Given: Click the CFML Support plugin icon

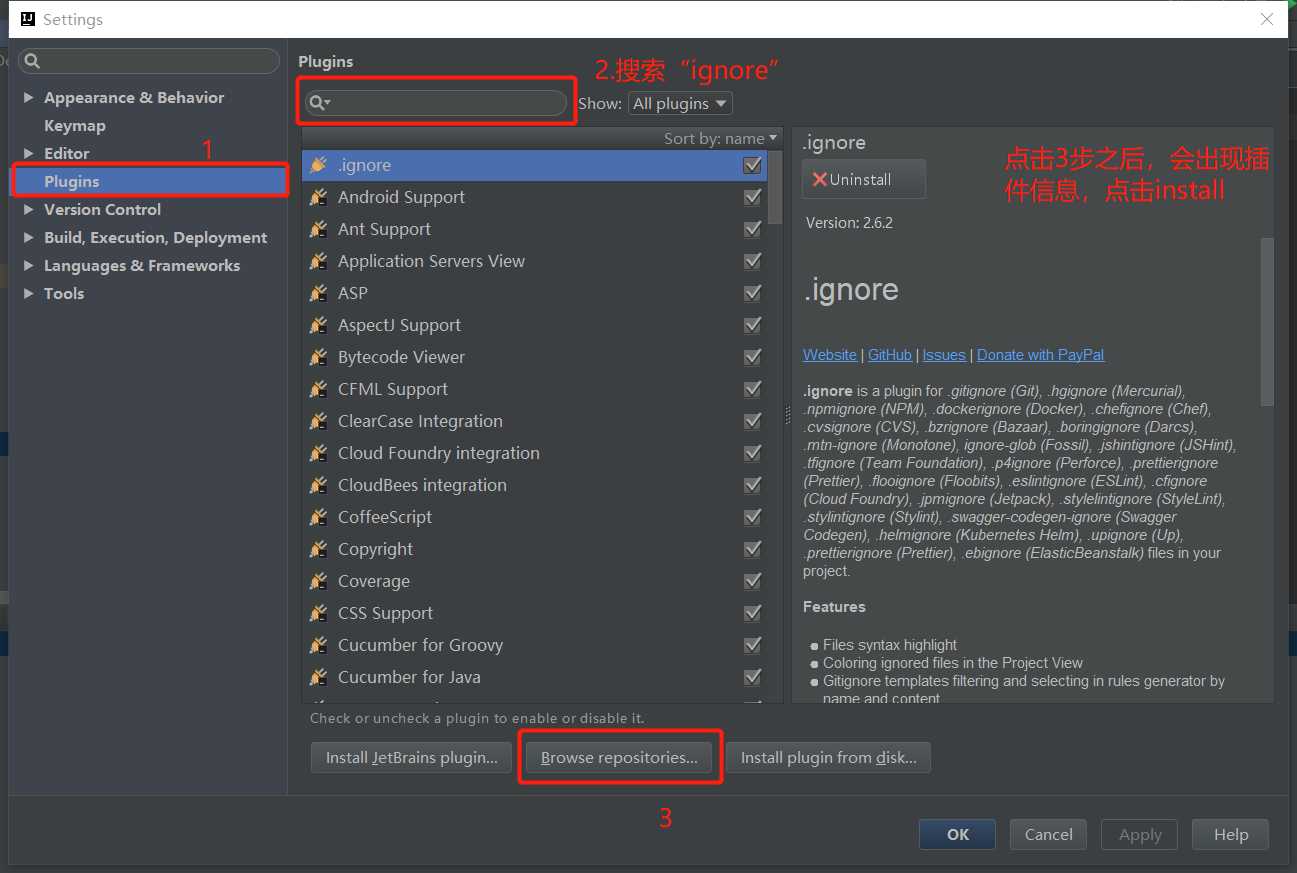Looking at the screenshot, I should (319, 389).
